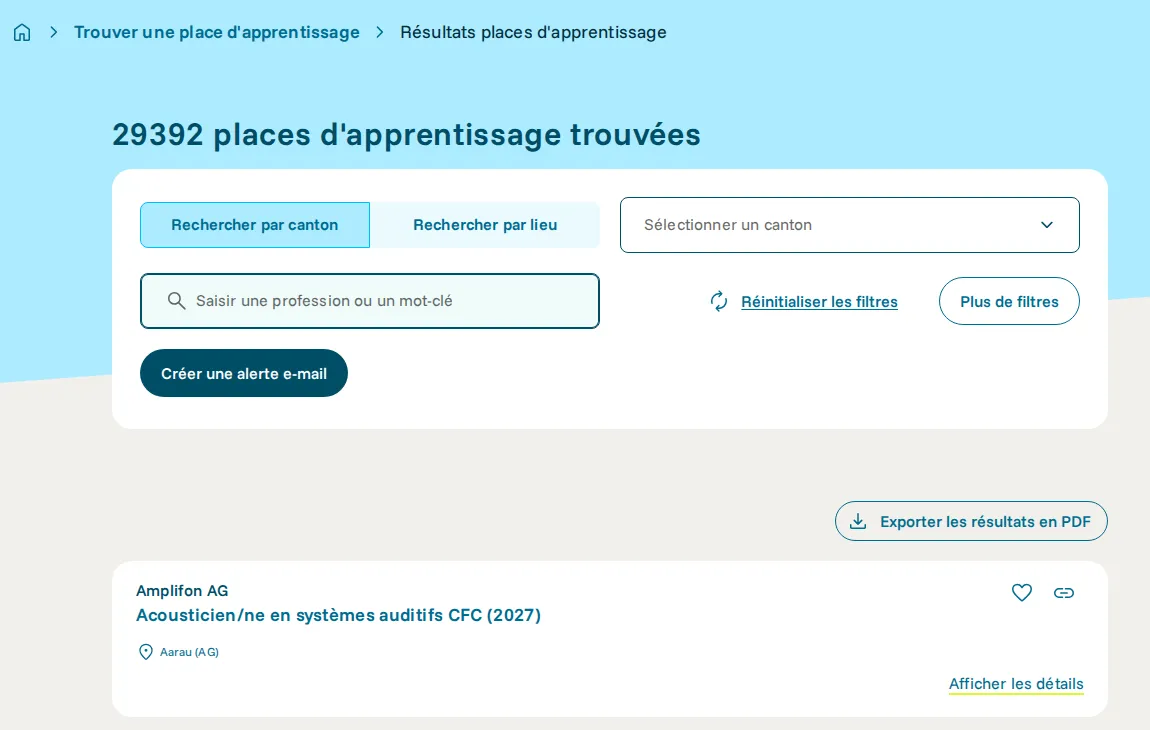Screen dimensions: 1150x730
Task: Click the '29392 places d'apprentissage trouvées' heading
Action: [x=406, y=134]
